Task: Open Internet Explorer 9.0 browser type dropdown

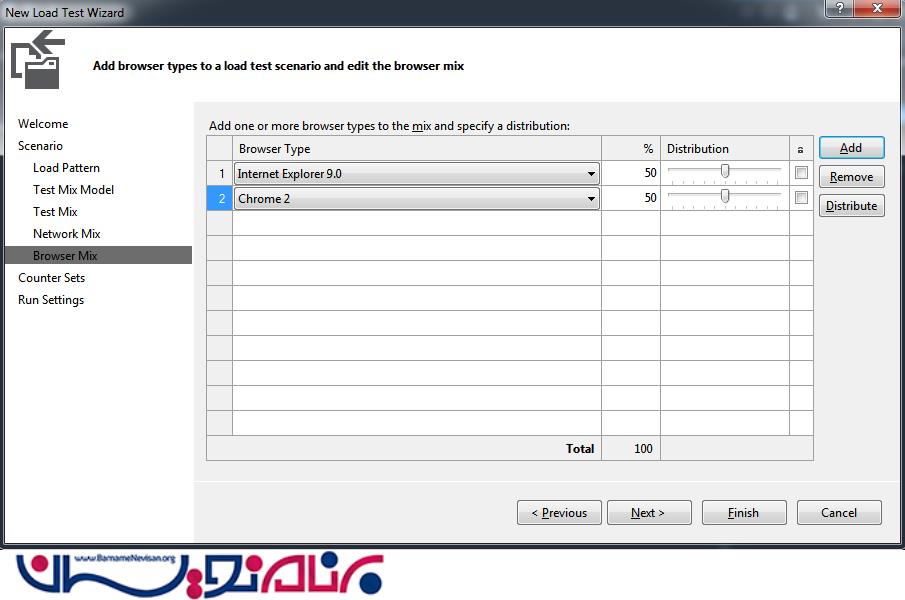Action: pyautogui.click(x=591, y=174)
